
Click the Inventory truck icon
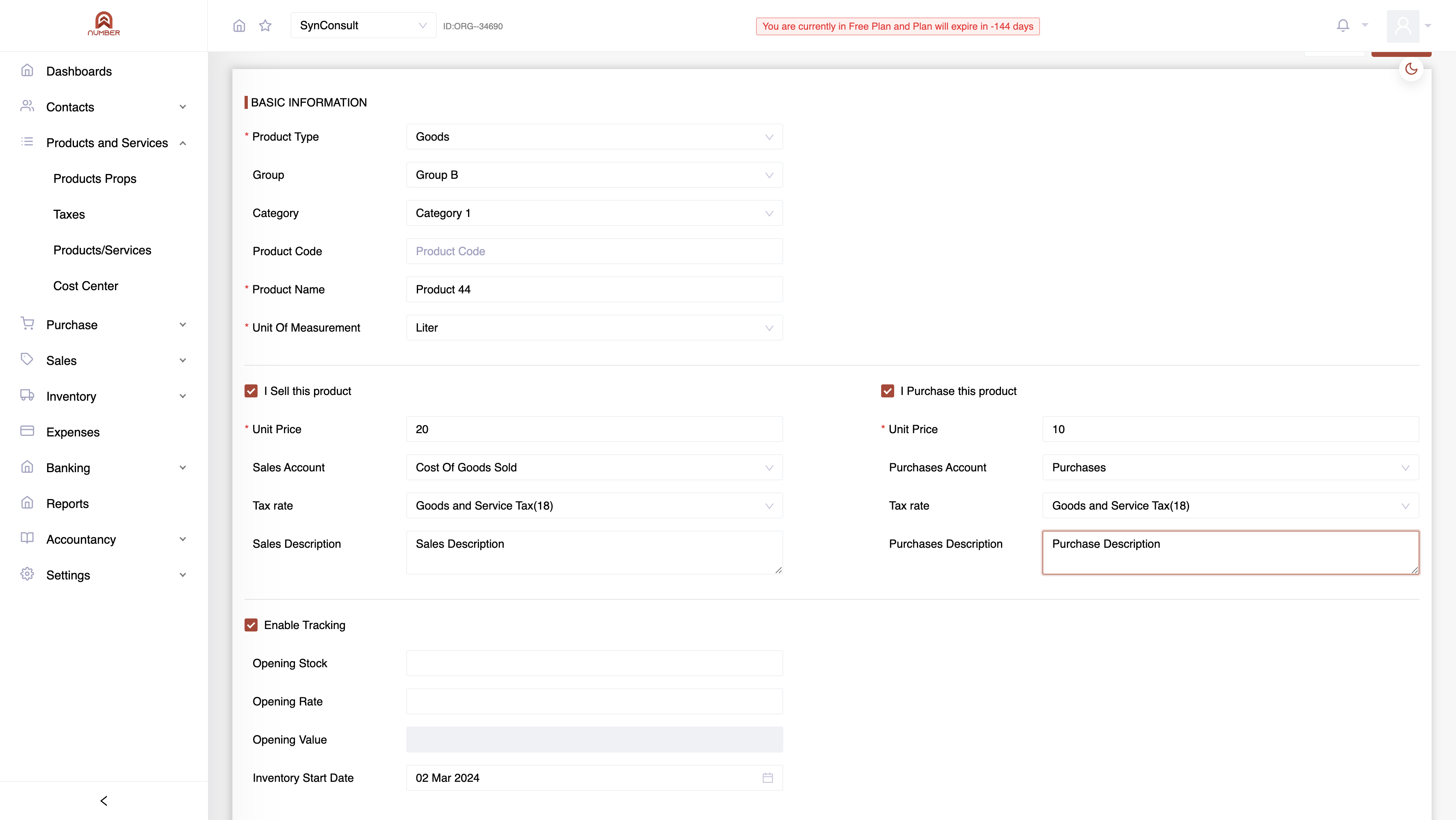click(27, 395)
